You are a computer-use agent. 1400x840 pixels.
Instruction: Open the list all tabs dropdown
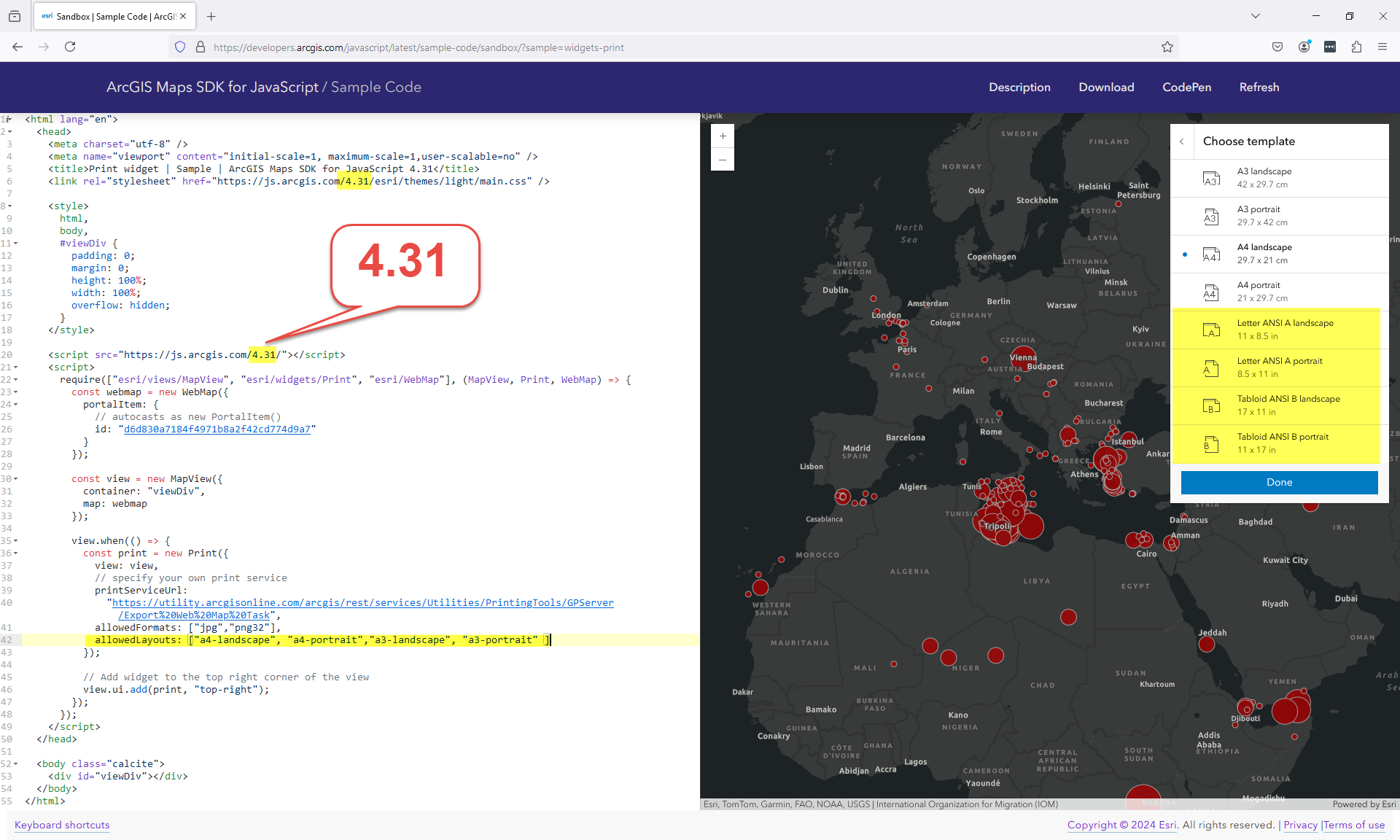click(x=1256, y=16)
